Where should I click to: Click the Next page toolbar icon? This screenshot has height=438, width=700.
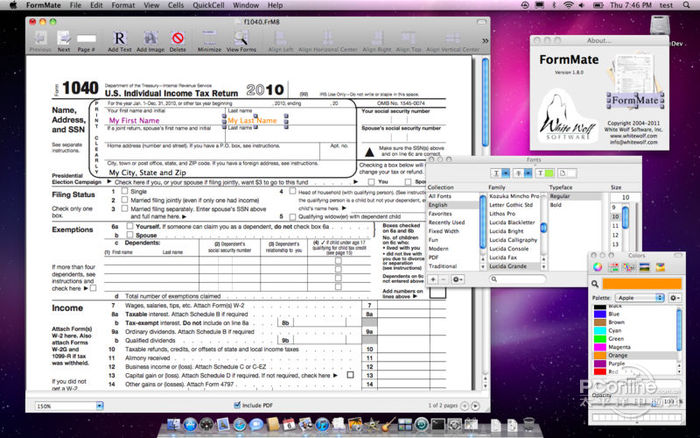coord(63,38)
